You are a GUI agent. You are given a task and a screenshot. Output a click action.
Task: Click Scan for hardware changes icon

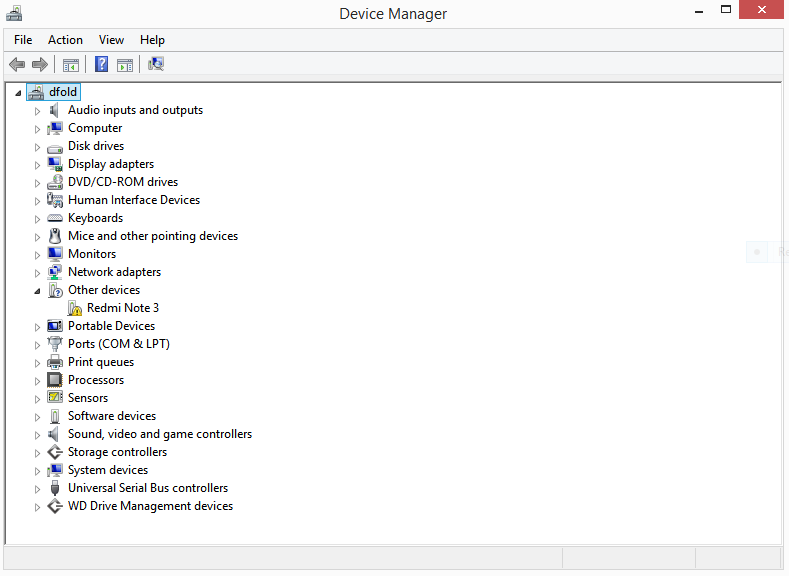(x=155, y=65)
